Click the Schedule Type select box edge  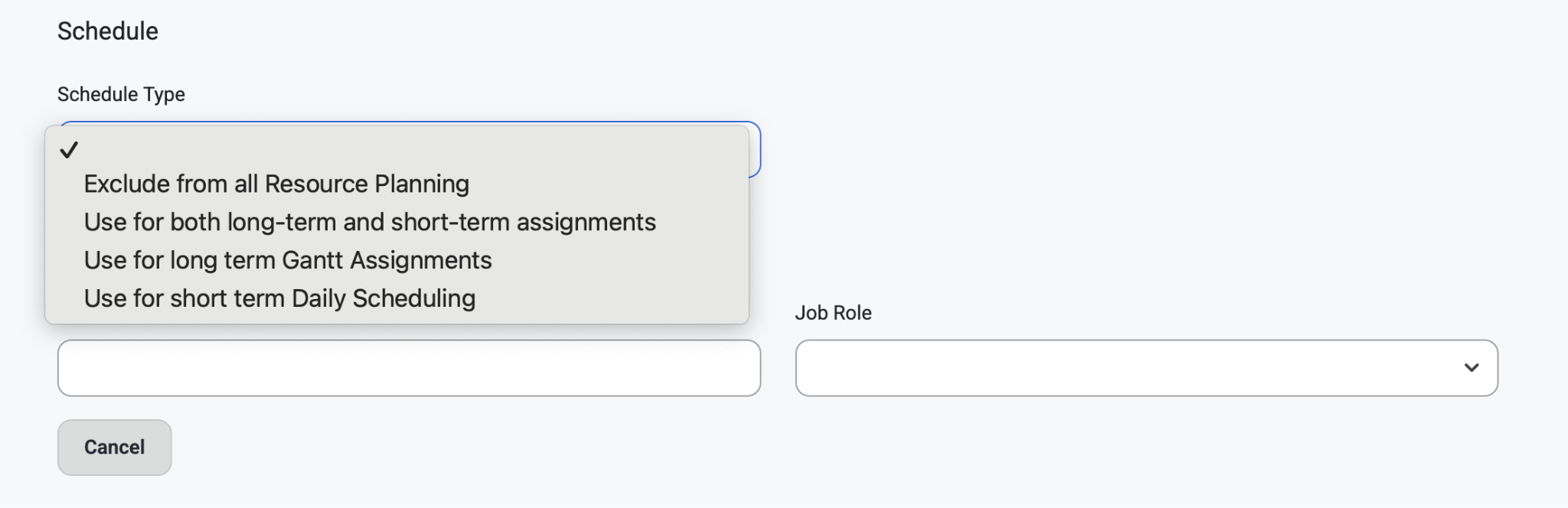pos(755,150)
